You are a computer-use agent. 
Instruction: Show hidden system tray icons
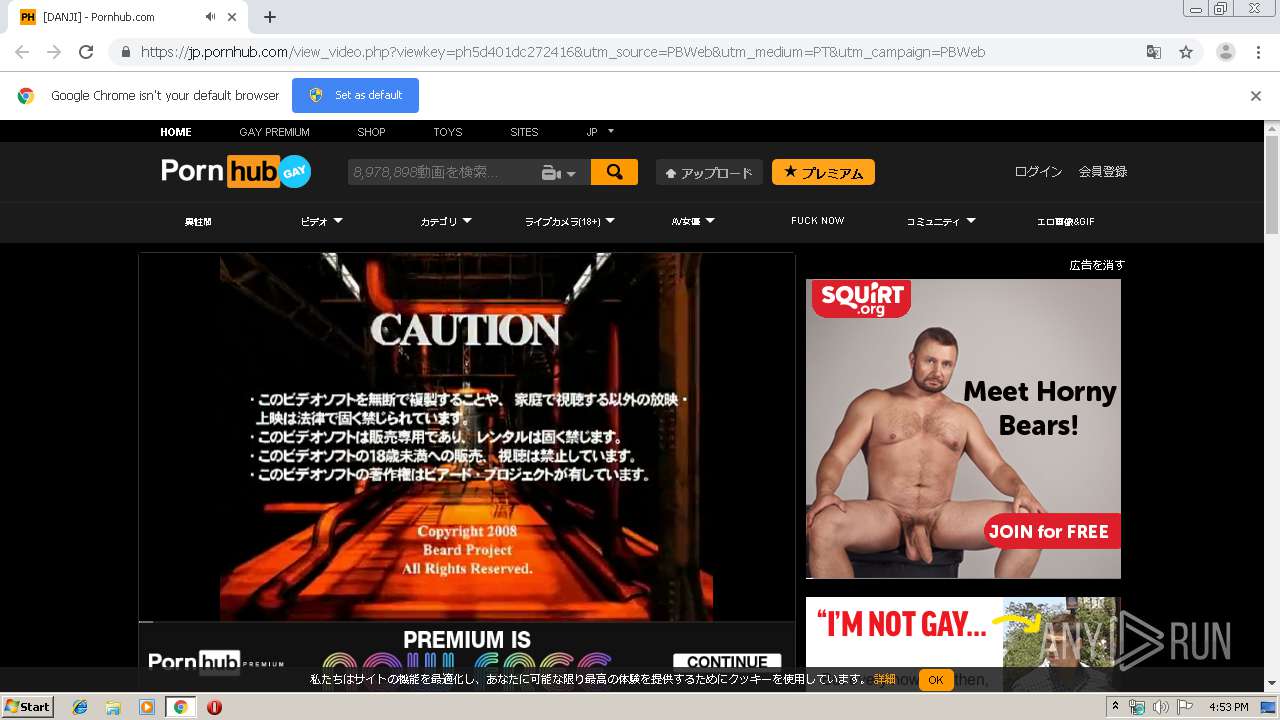[x=1116, y=706]
